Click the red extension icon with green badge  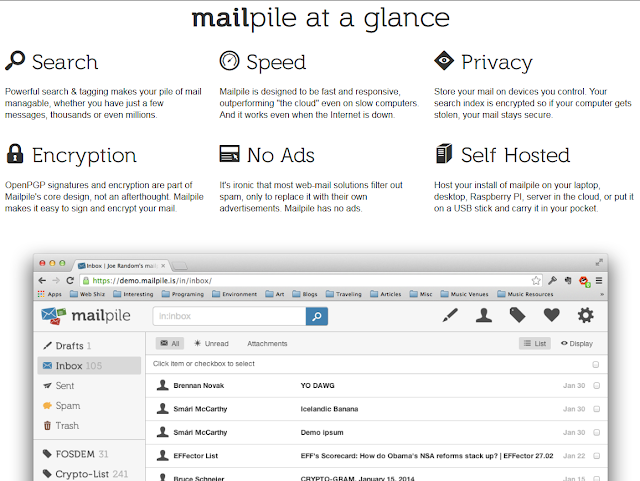click(584, 281)
